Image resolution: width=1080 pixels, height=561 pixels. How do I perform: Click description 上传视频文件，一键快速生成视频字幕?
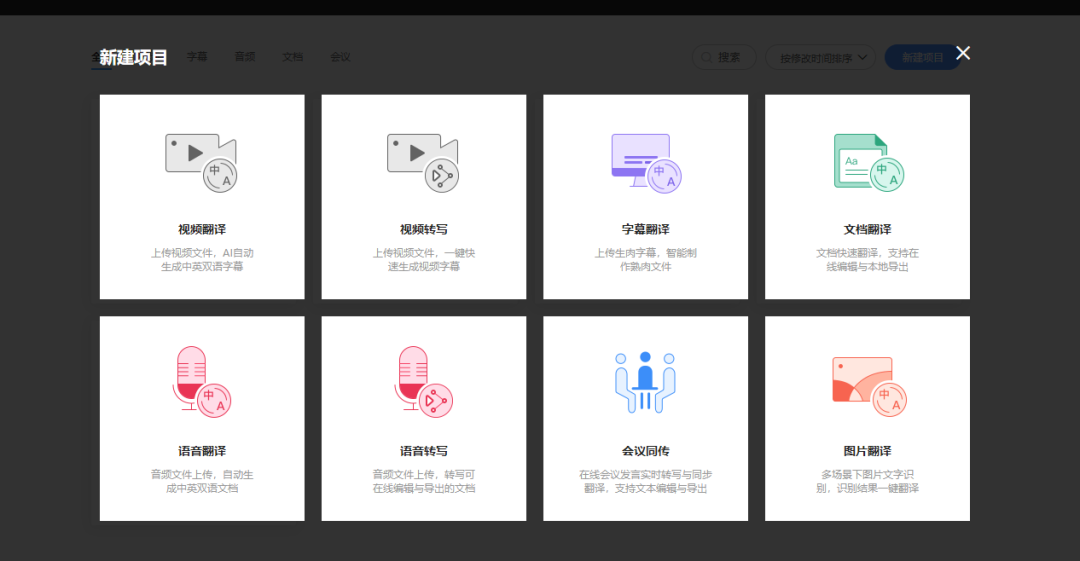[x=424, y=260]
